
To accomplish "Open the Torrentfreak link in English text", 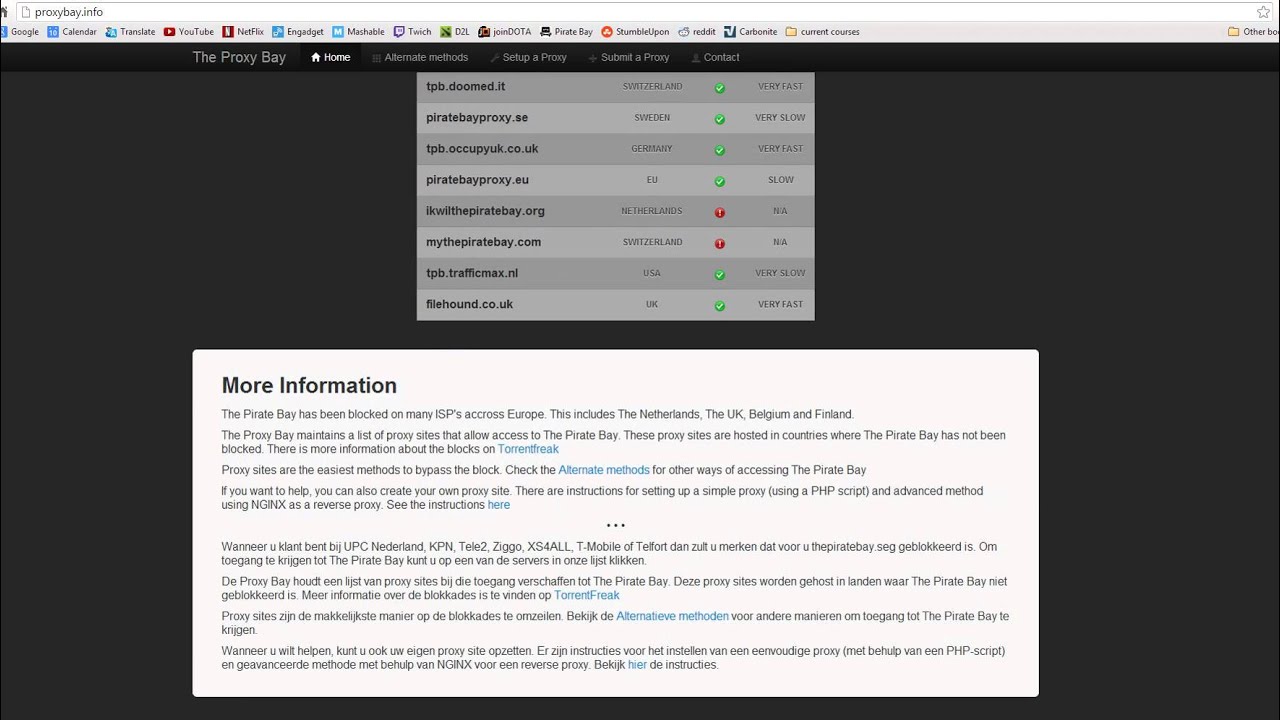I will click(528, 449).
